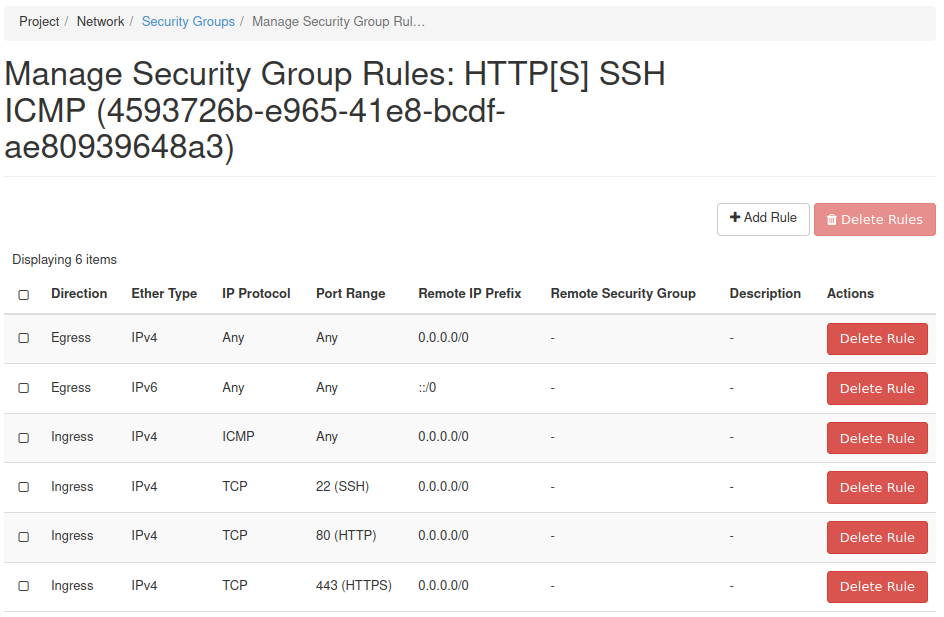Open Security Groups breadcrumb link
Screen dimensions: 944x617
(188, 21)
